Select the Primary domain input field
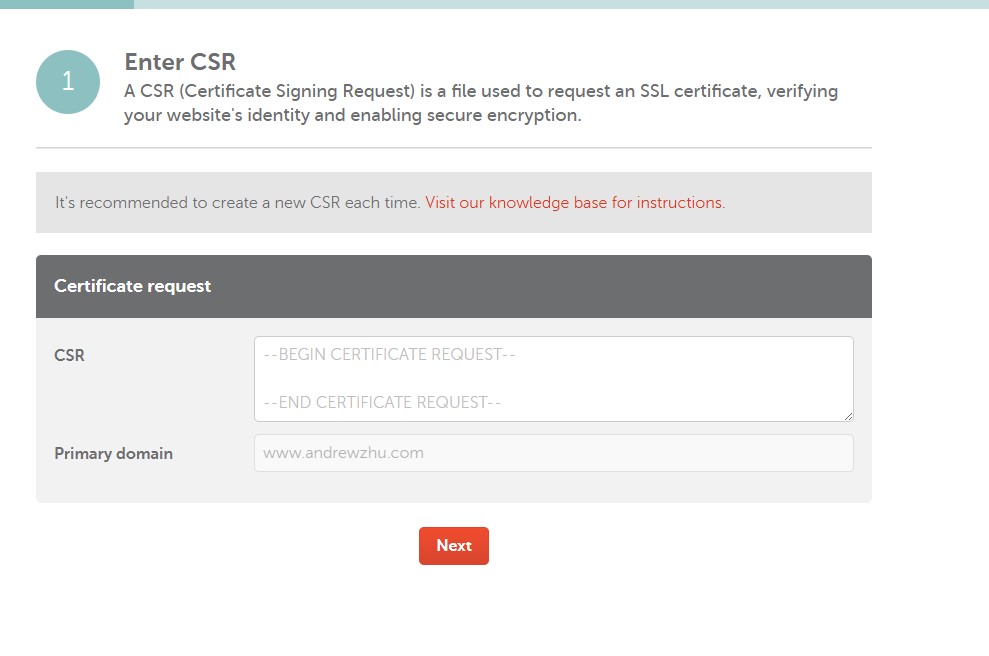989x656 pixels. click(x=554, y=452)
